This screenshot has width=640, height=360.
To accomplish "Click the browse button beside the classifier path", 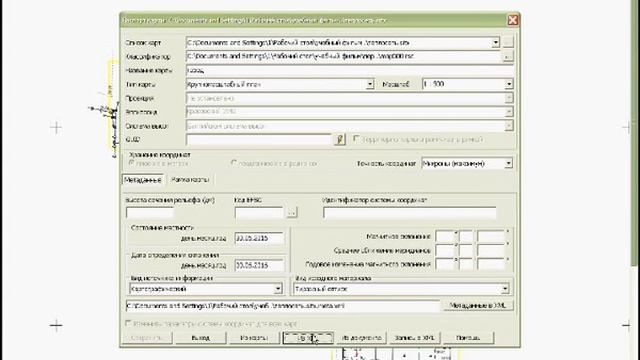I will point(508,56).
